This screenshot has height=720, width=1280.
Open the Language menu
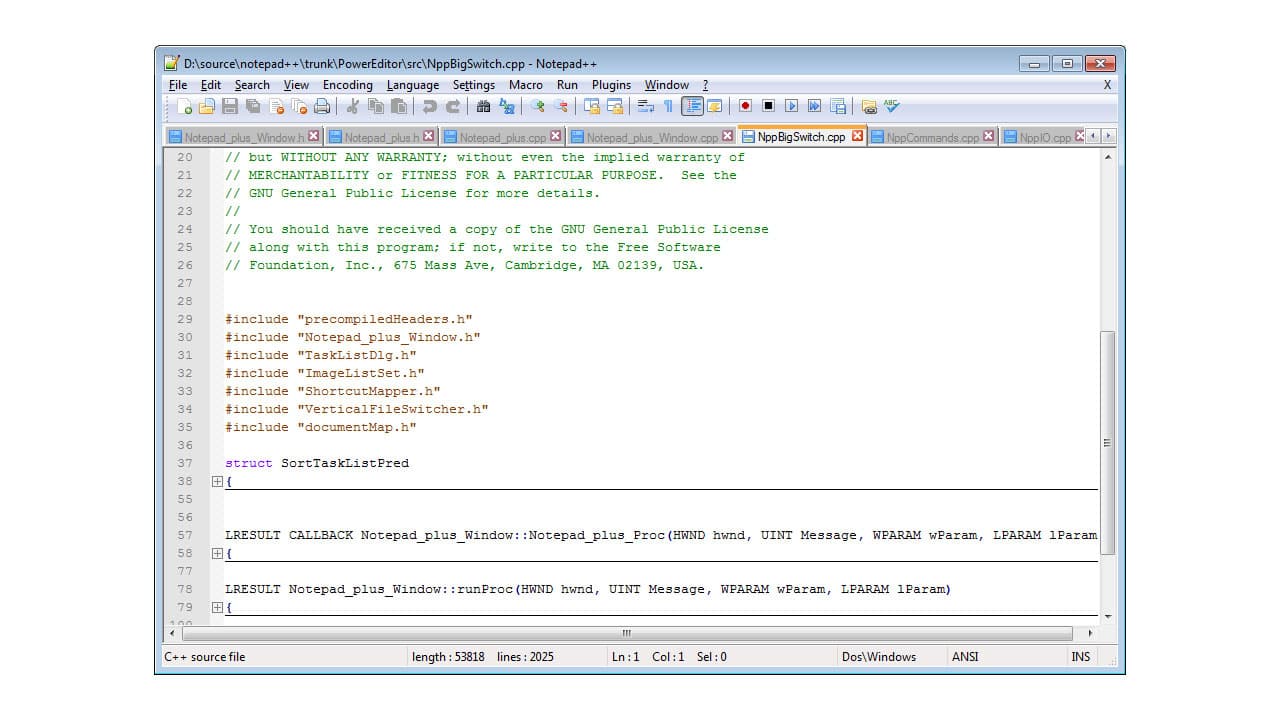click(412, 85)
